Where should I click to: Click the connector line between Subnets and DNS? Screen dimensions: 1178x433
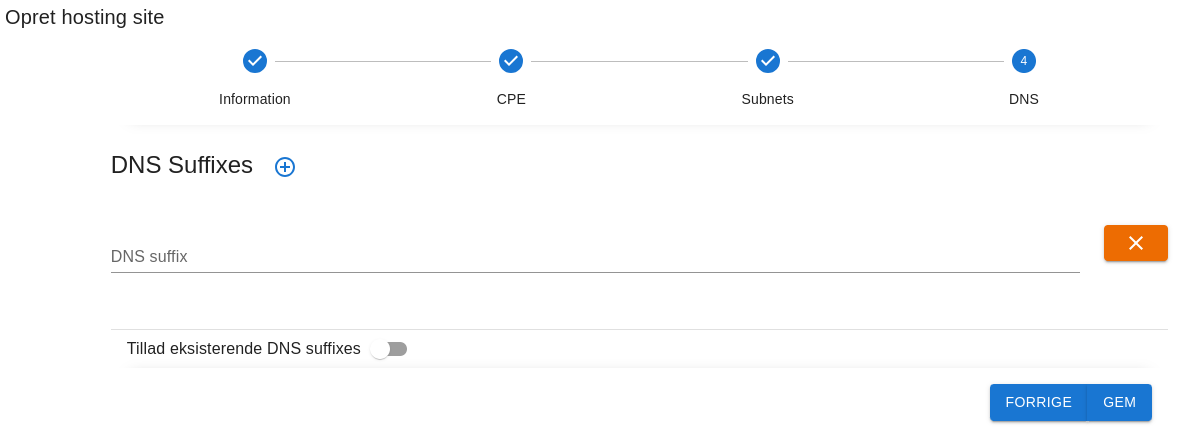pos(896,62)
